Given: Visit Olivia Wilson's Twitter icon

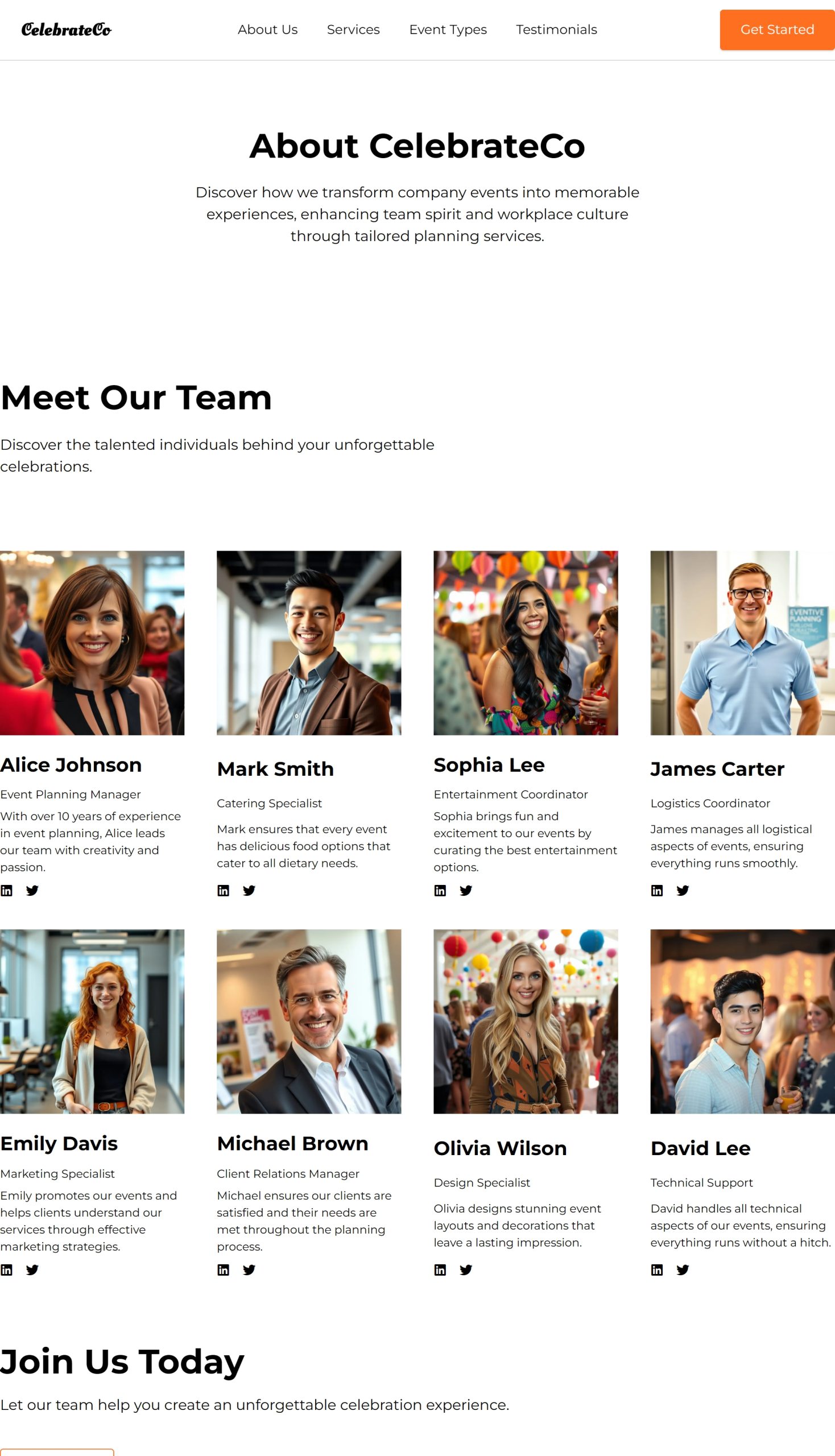Looking at the screenshot, I should [466, 1269].
